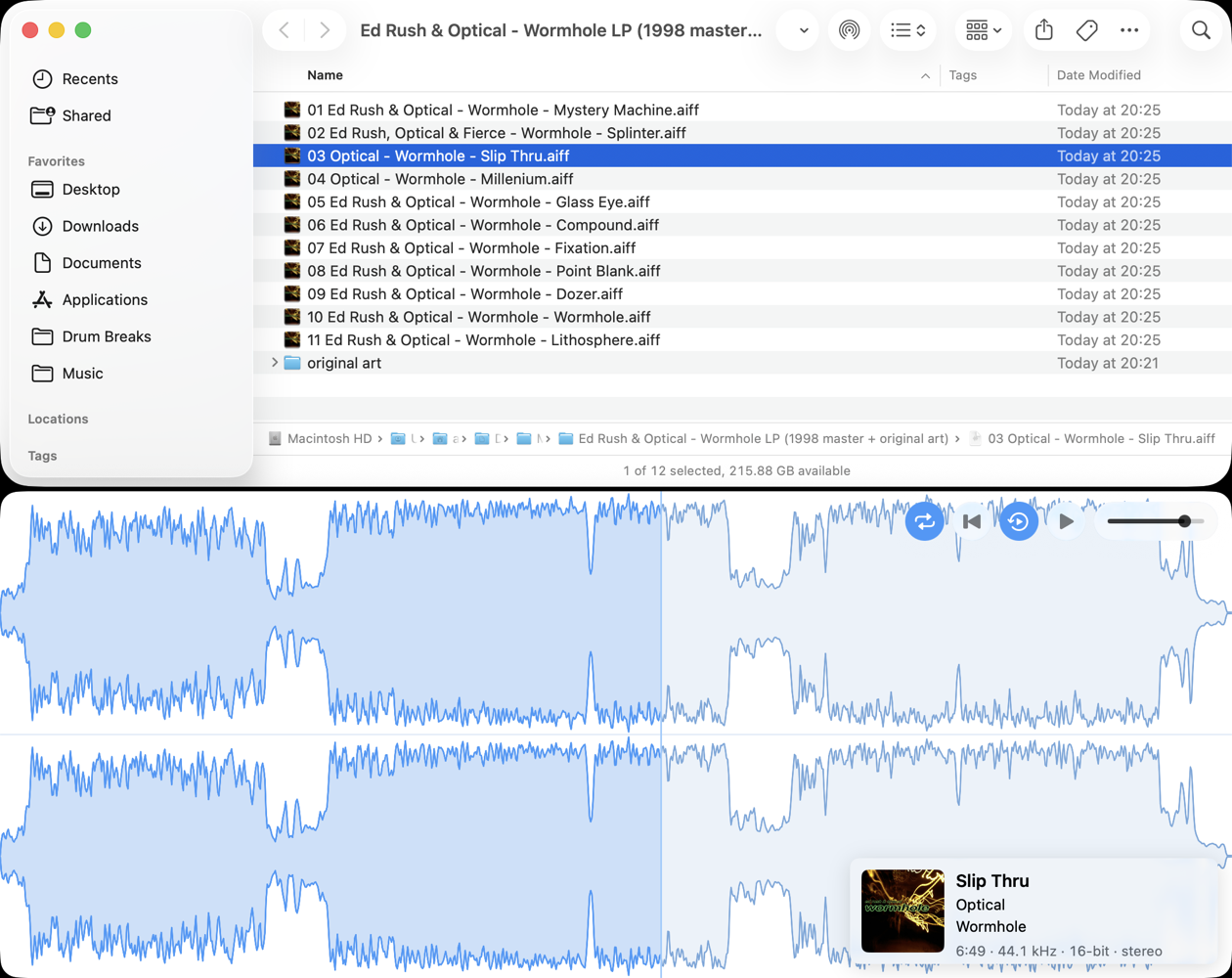Click the Documents page icon

click(42, 263)
